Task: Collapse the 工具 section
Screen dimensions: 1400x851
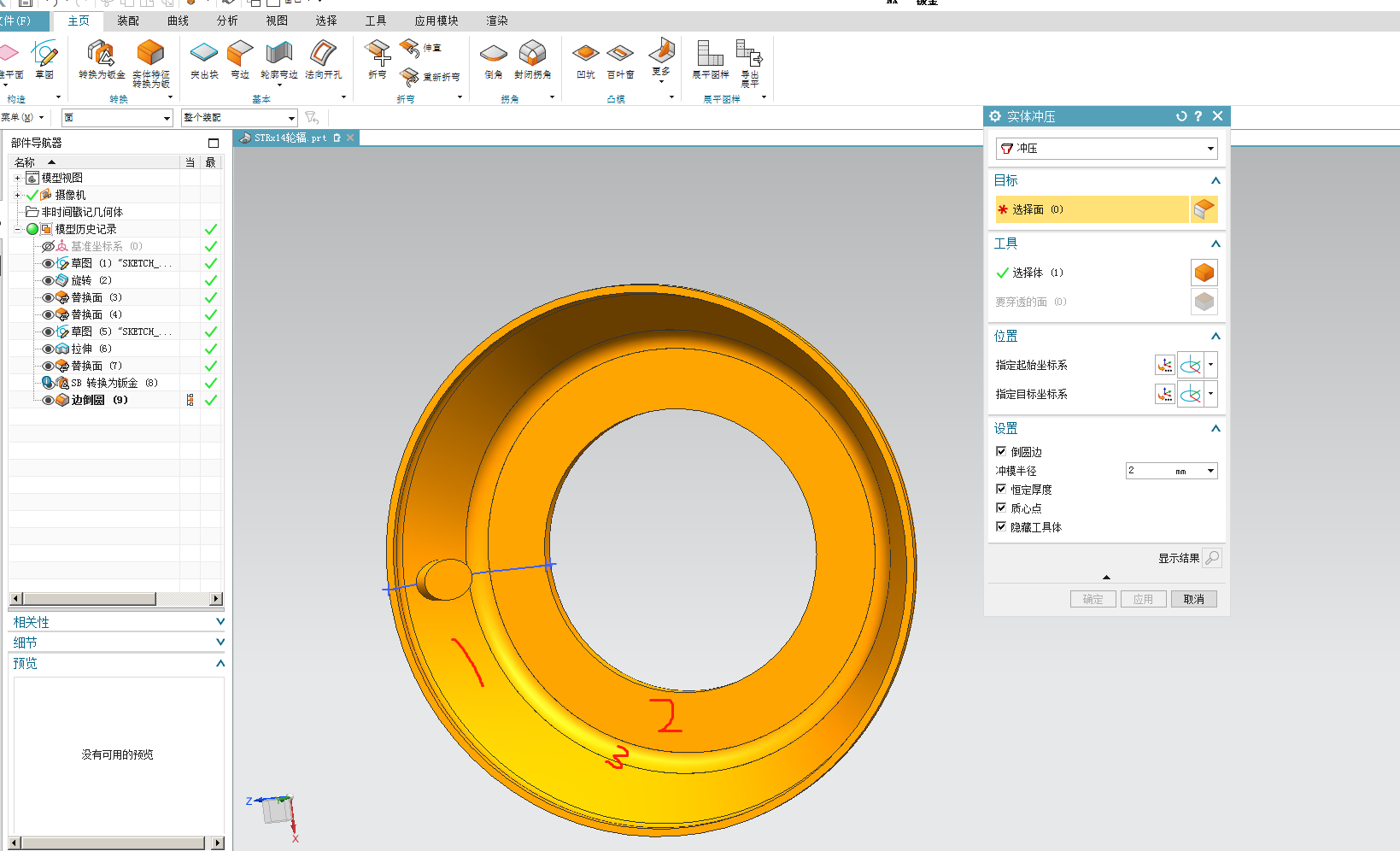Action: coord(1215,244)
